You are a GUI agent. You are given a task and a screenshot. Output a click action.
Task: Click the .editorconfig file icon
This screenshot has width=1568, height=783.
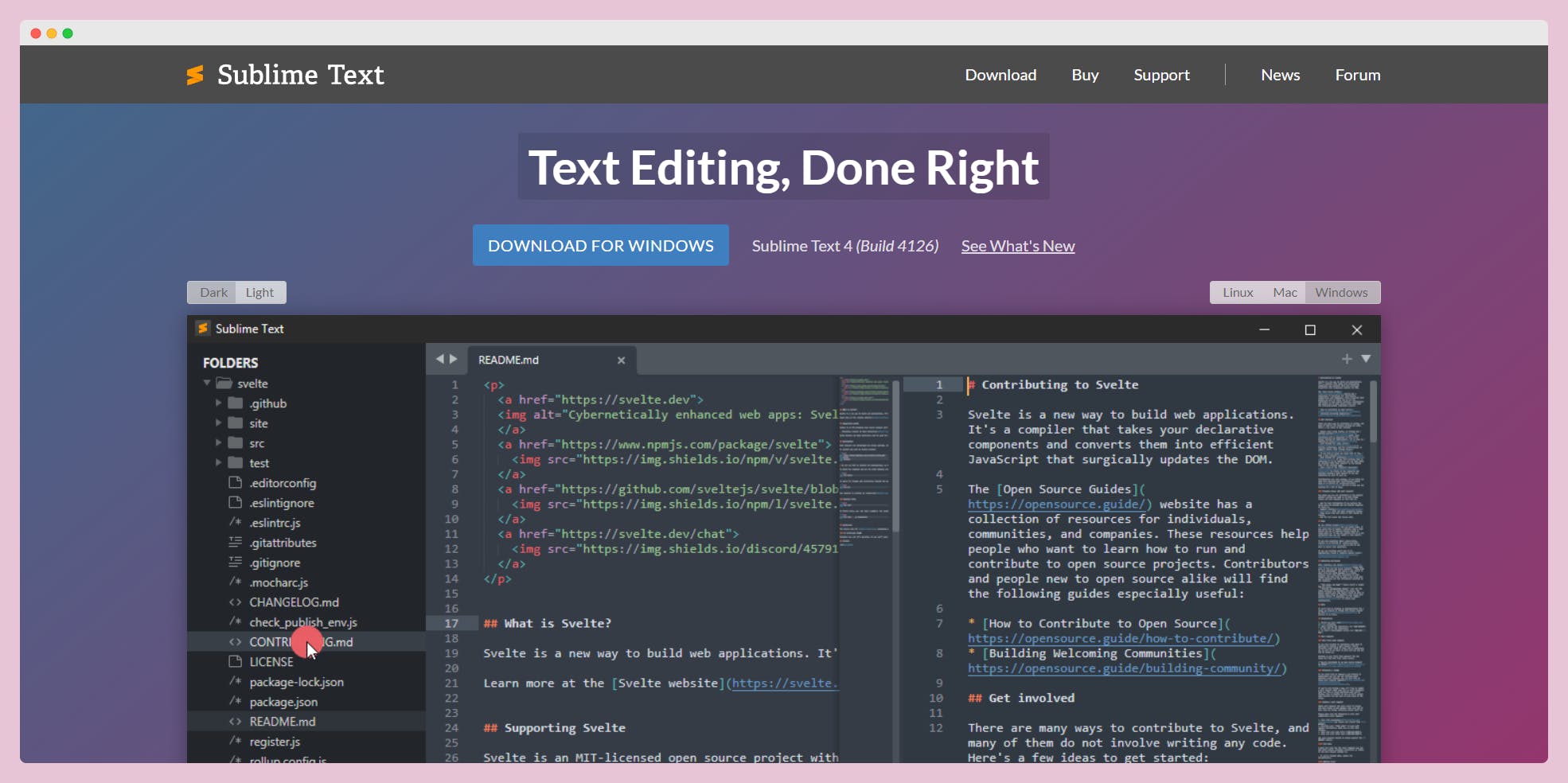[235, 482]
